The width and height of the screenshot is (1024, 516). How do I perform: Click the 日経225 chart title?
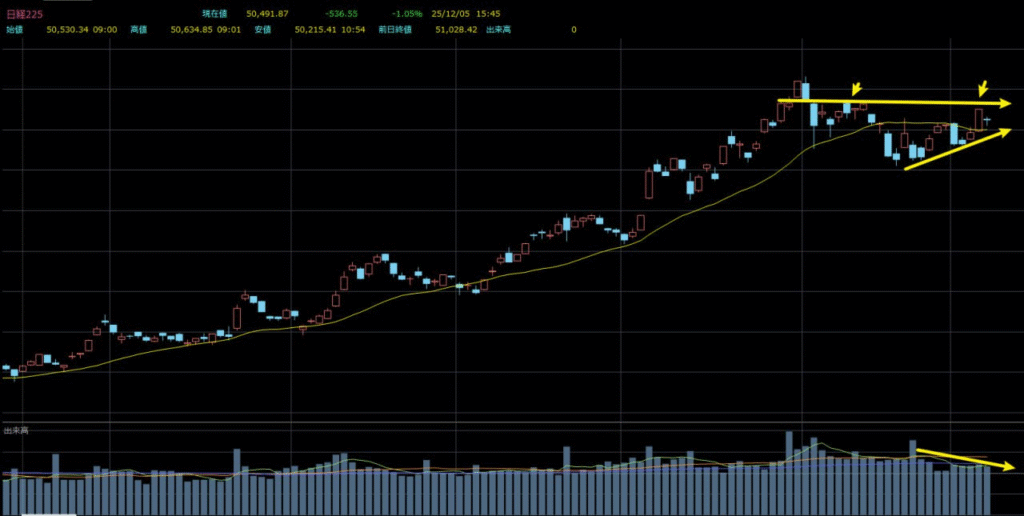[25, 13]
